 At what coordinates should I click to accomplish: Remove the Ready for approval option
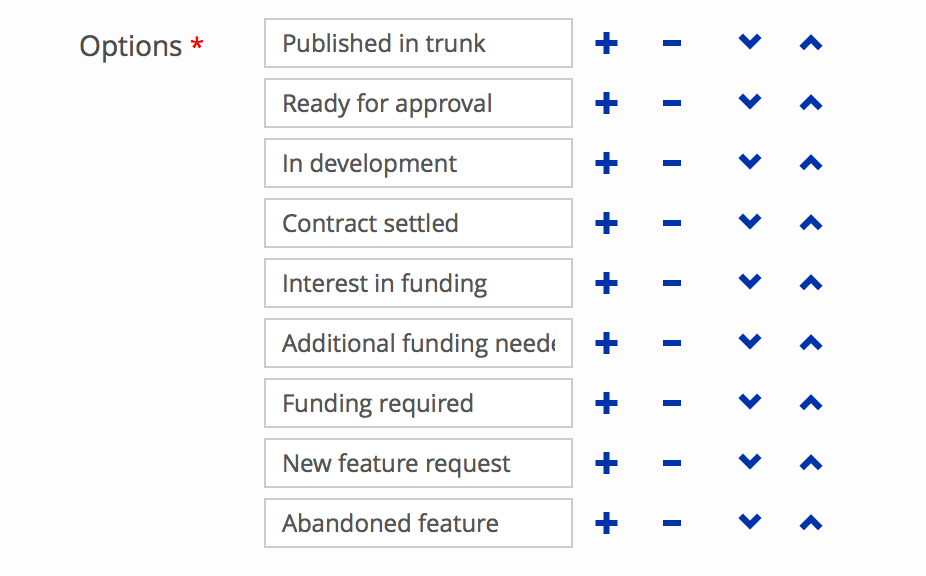[x=672, y=103]
